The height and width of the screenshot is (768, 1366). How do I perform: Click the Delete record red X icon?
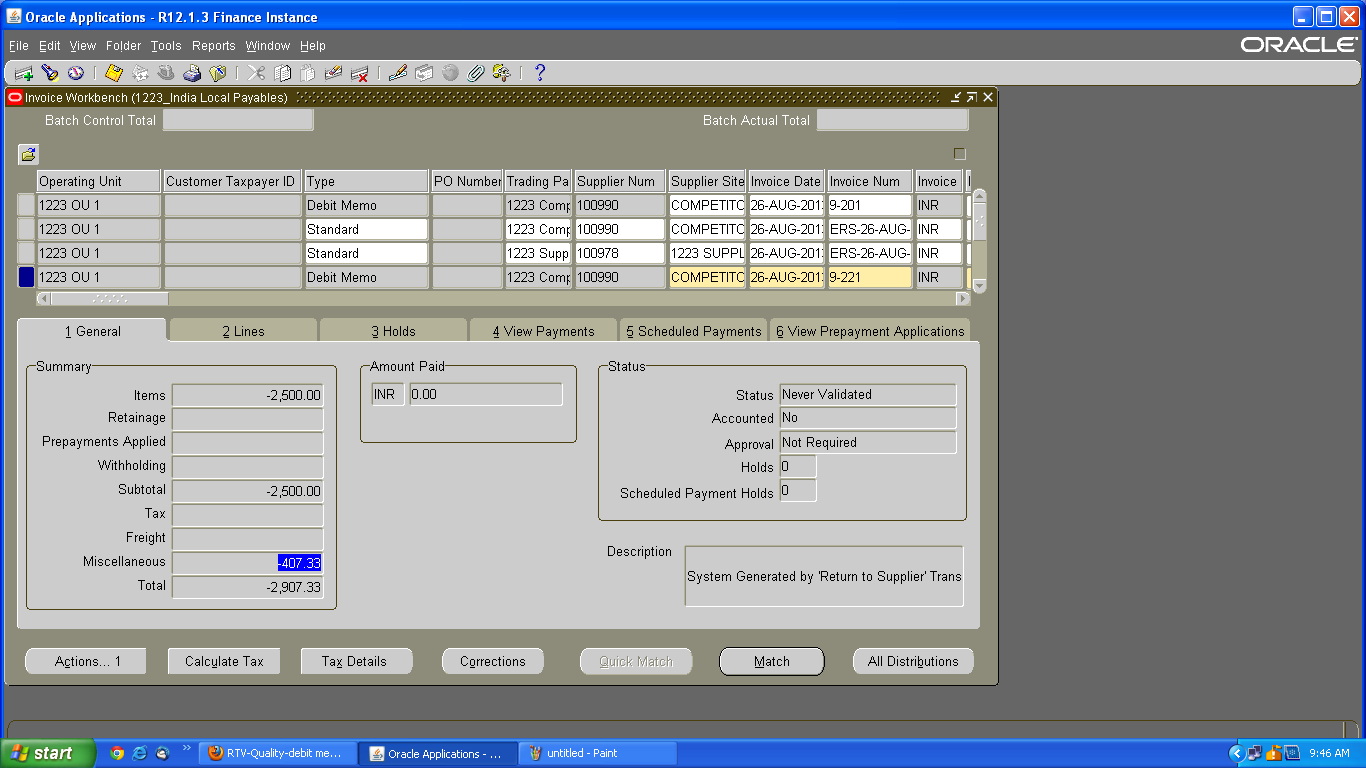(360, 73)
